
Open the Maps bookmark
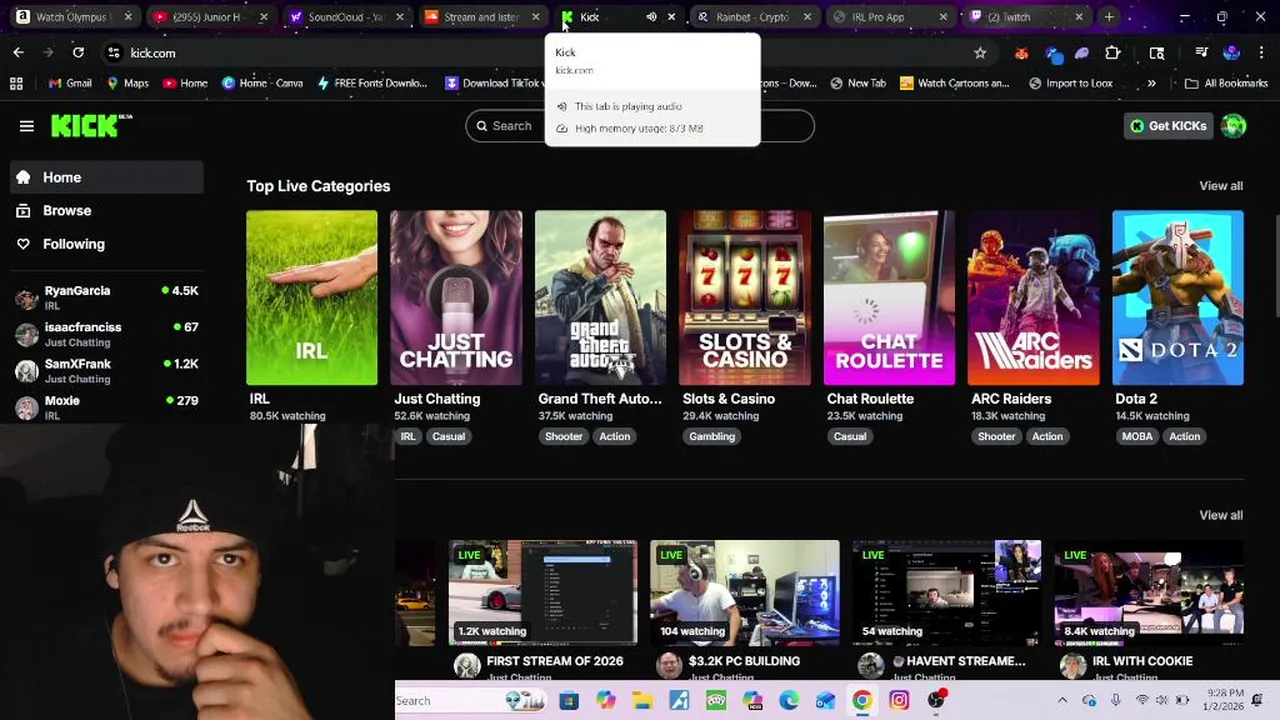(127, 83)
